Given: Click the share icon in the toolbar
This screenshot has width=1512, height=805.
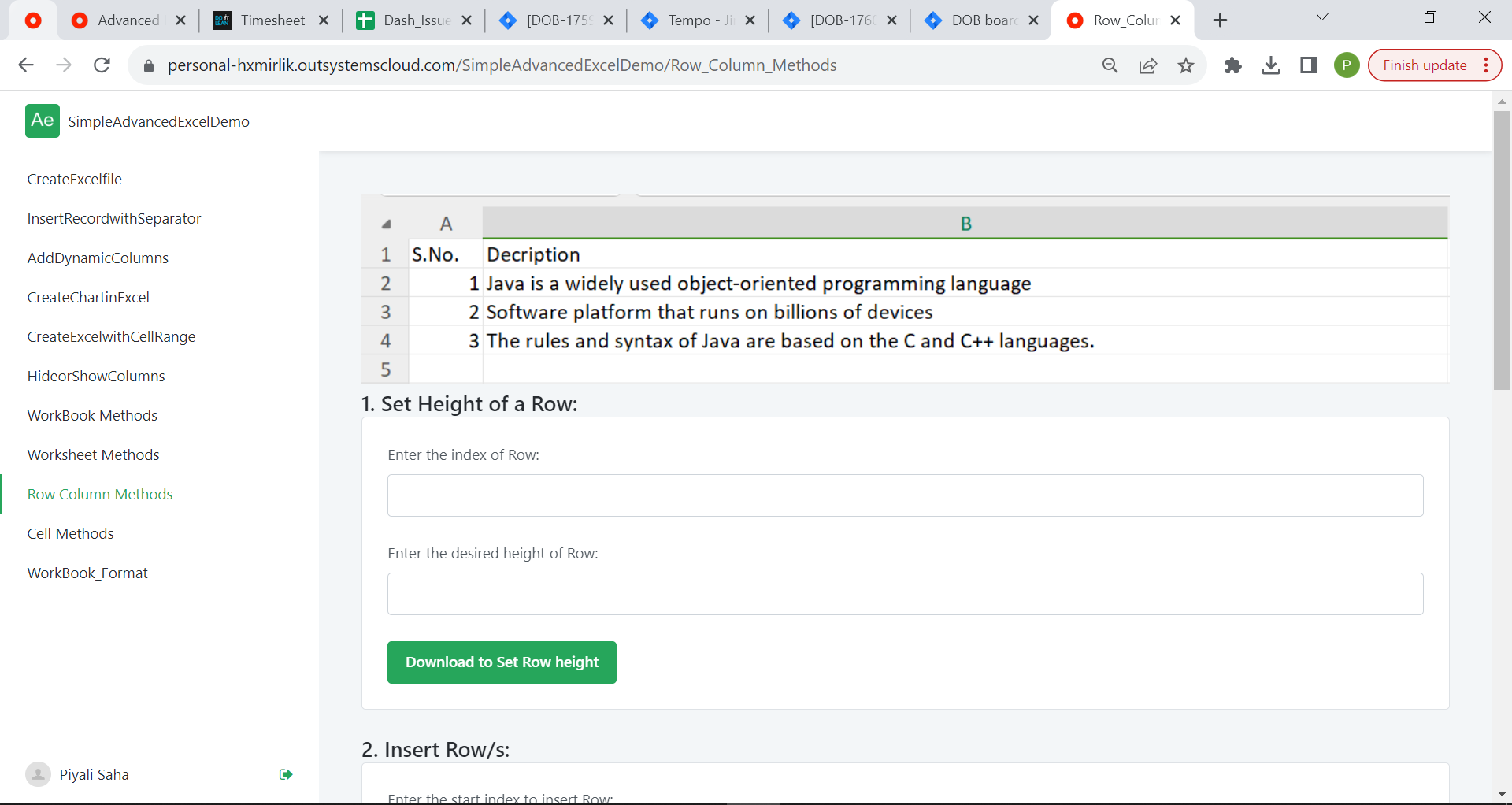Looking at the screenshot, I should [1148, 65].
